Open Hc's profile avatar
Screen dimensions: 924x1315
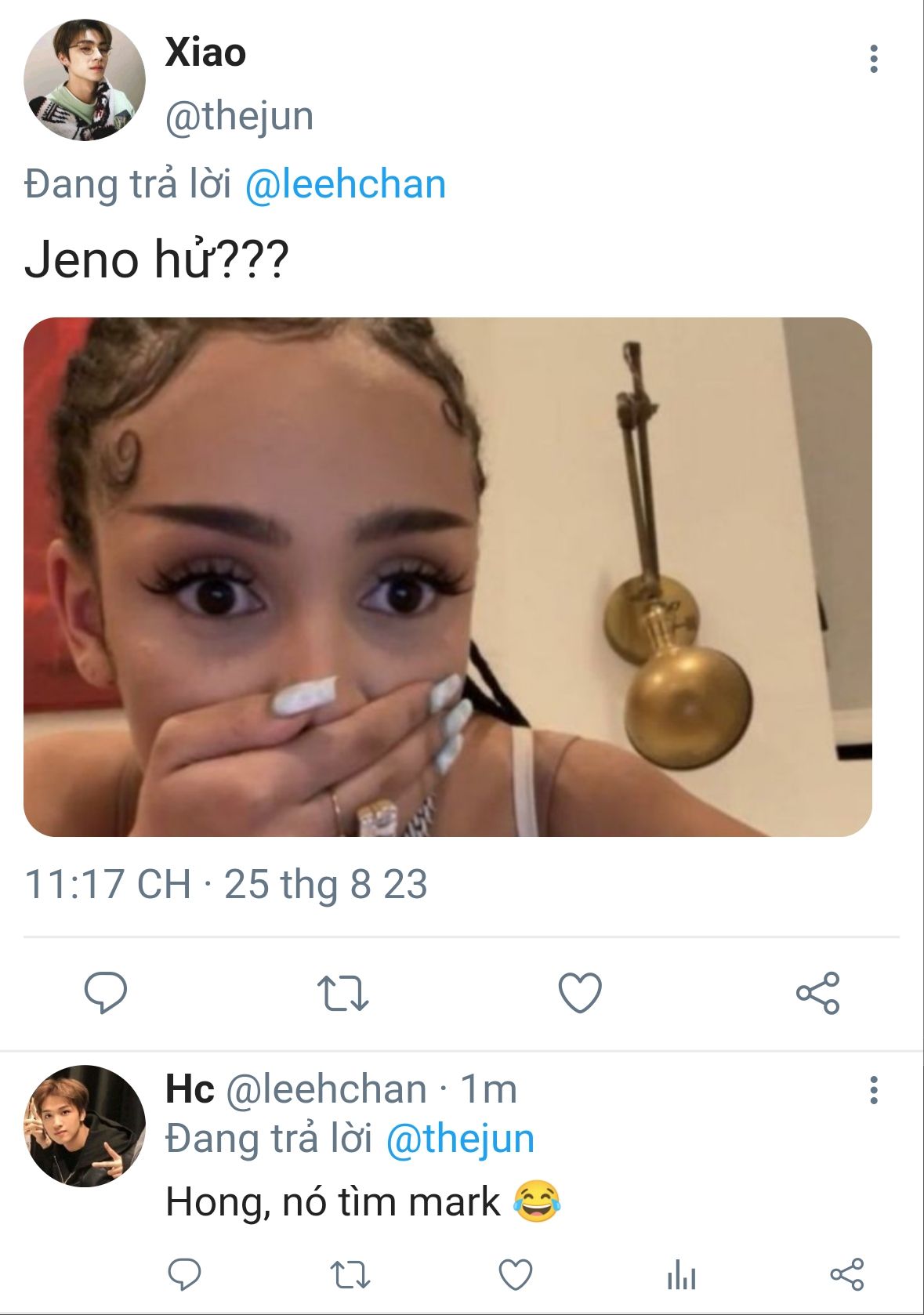[x=85, y=1125]
